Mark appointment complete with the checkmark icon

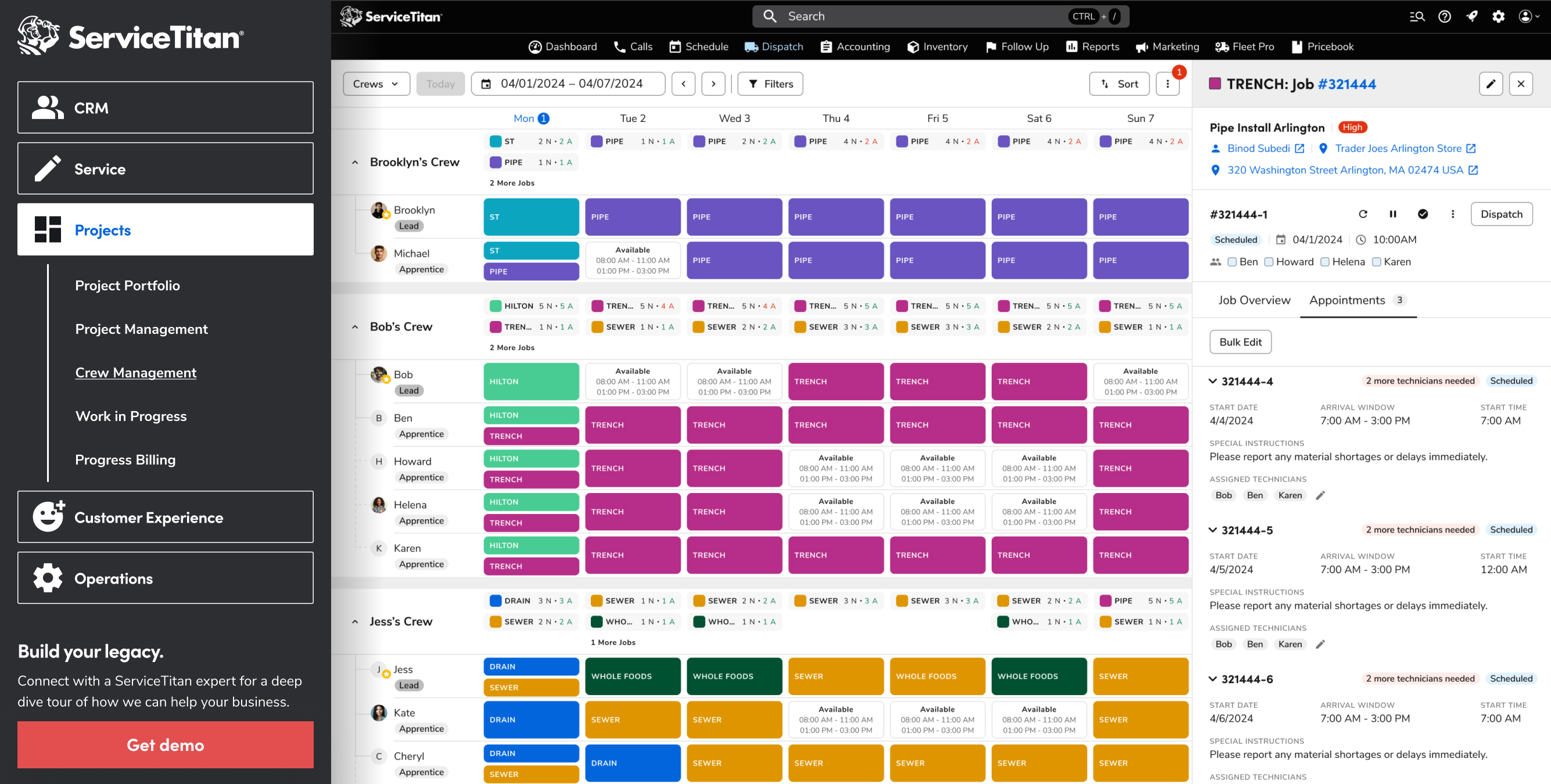coord(1423,214)
